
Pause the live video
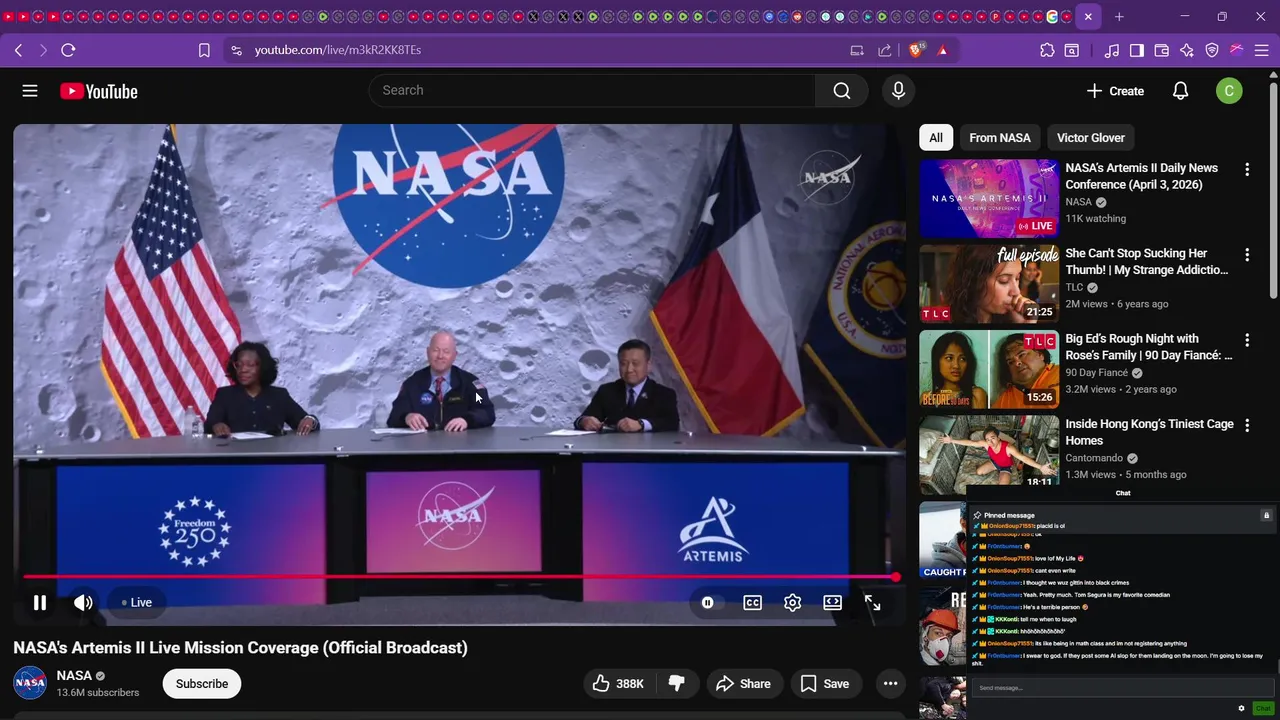pos(40,602)
